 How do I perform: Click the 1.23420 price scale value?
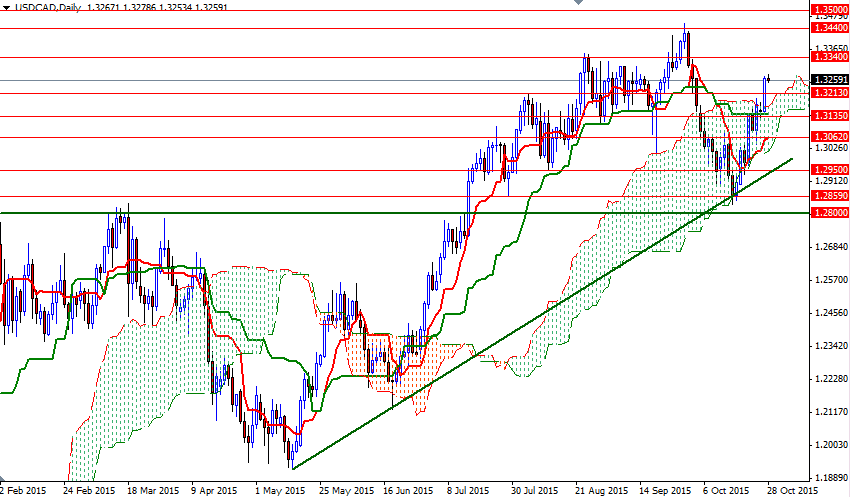click(x=830, y=346)
